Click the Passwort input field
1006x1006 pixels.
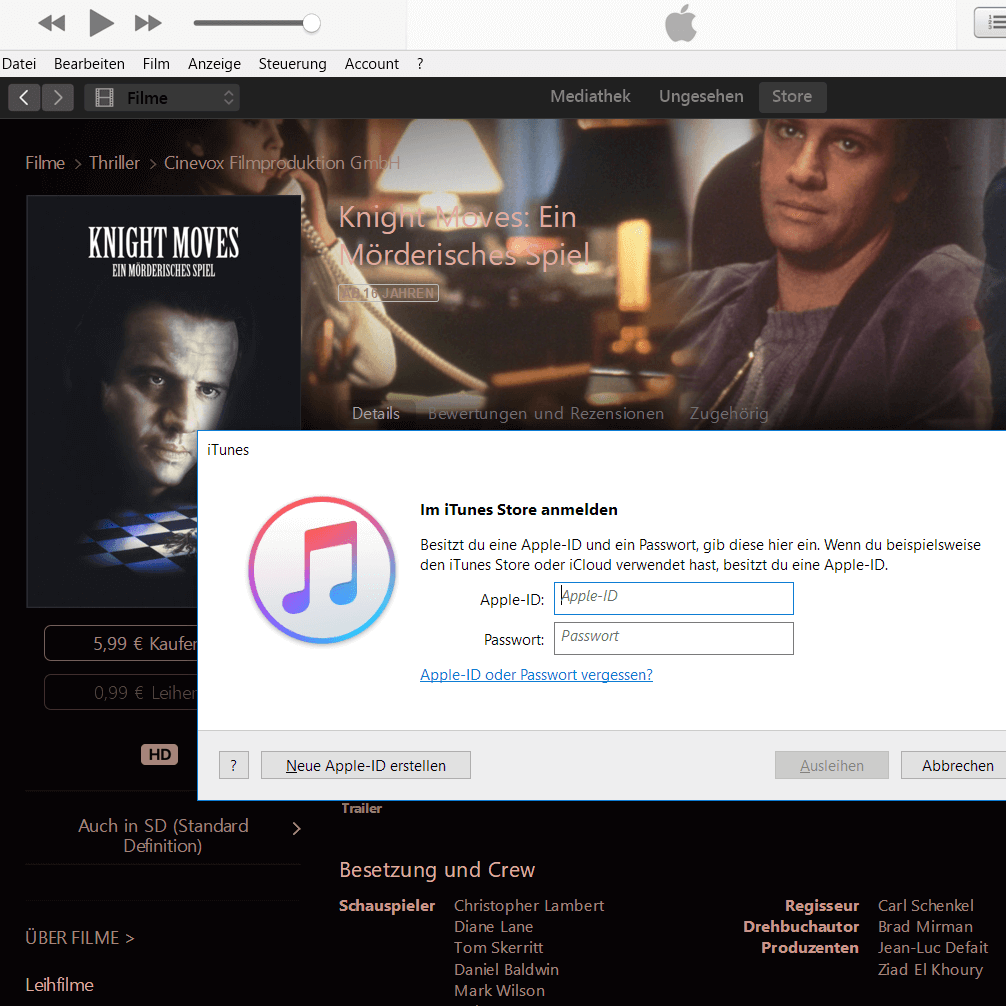click(x=674, y=638)
